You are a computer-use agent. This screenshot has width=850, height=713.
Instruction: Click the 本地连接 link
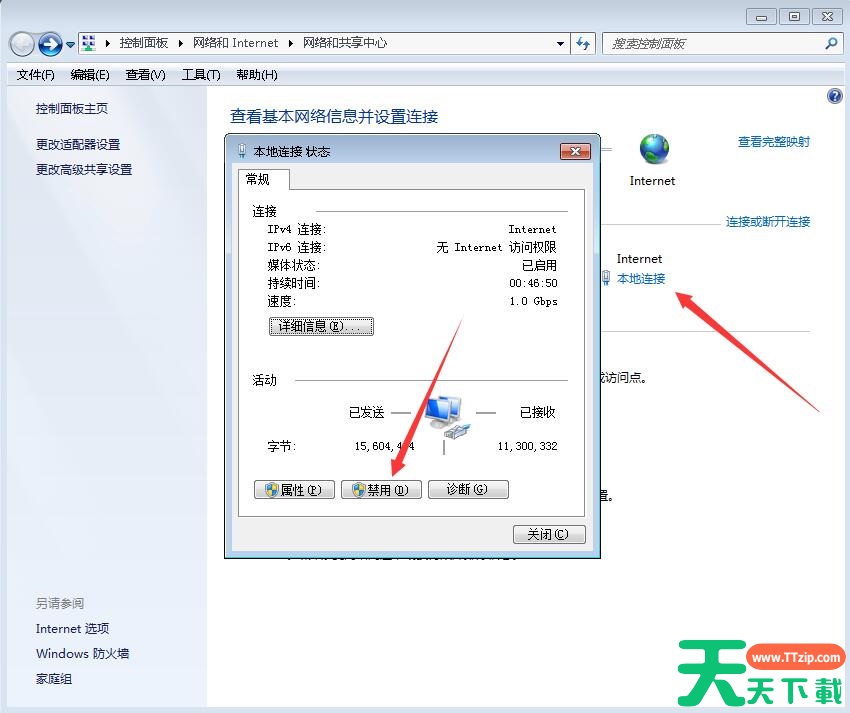(x=640, y=278)
